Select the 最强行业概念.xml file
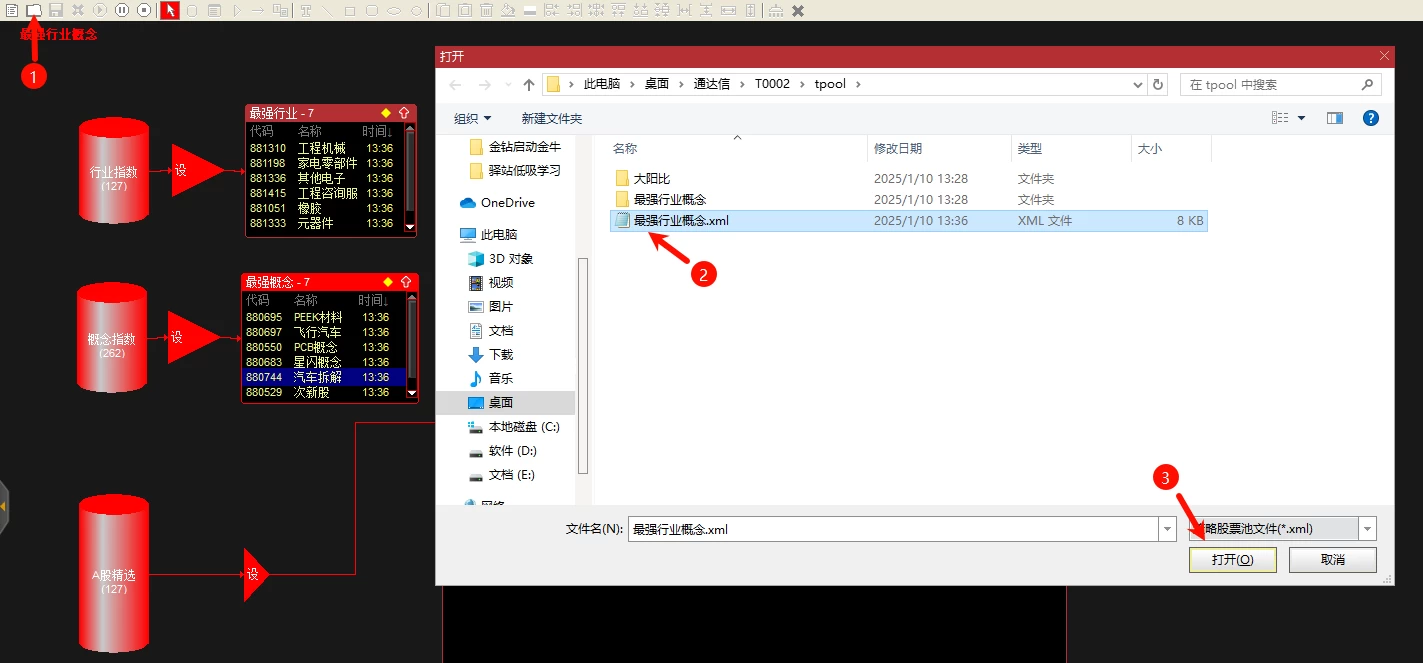Image resolution: width=1423 pixels, height=663 pixels. pos(909,221)
